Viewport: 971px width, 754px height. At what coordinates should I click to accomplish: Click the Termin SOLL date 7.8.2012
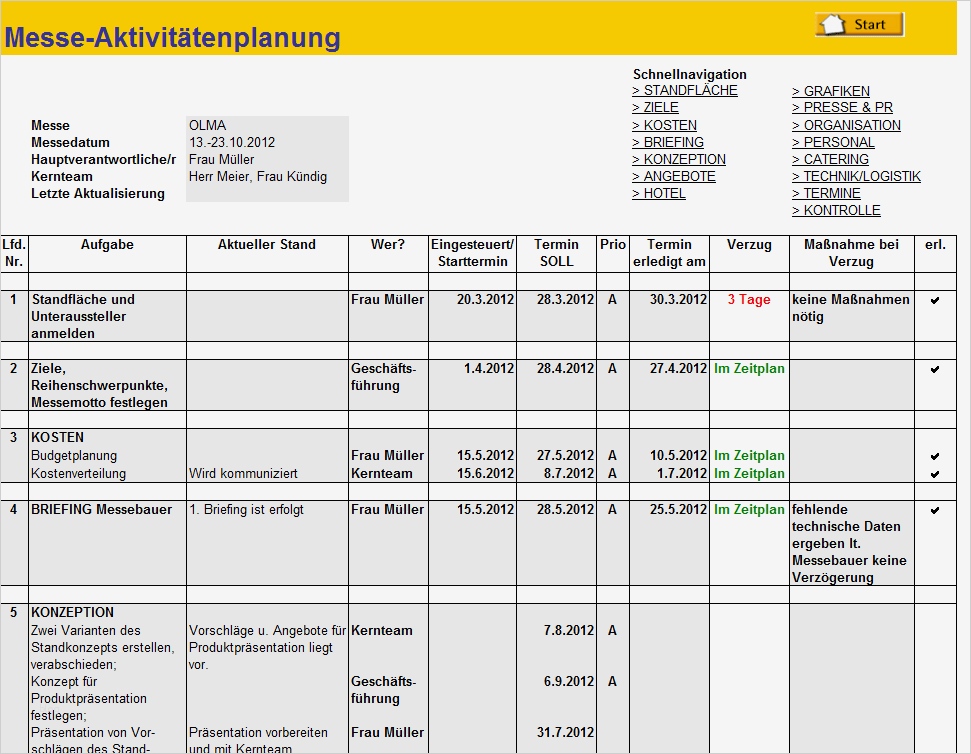click(x=568, y=630)
